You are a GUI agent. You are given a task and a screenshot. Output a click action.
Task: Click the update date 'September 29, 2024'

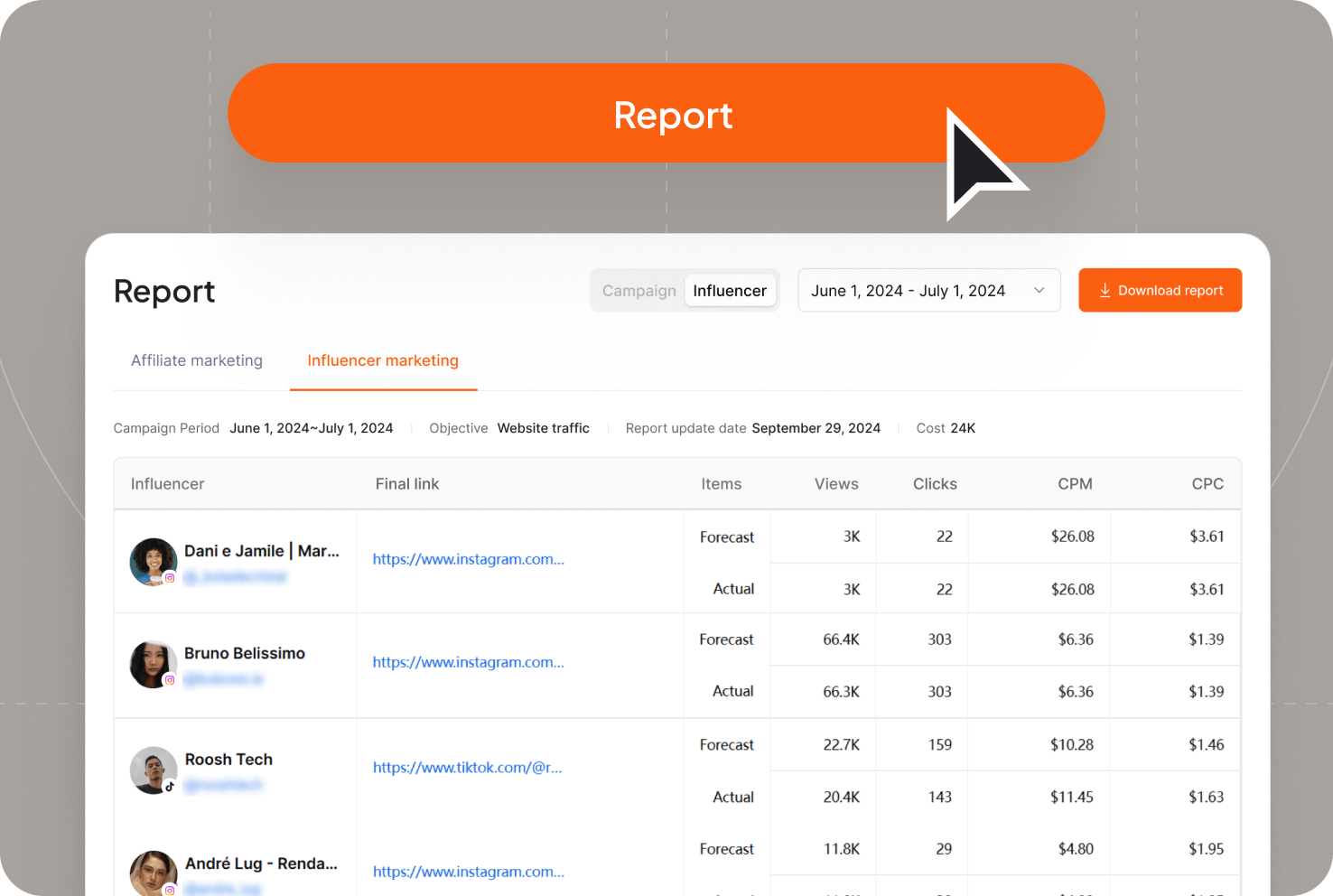816,428
